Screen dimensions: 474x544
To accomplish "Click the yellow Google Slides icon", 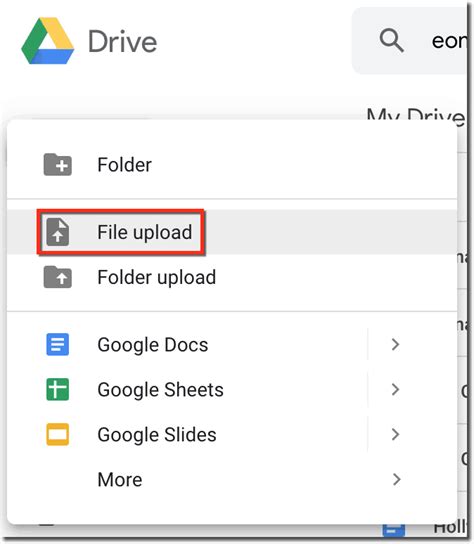I will click(58, 434).
